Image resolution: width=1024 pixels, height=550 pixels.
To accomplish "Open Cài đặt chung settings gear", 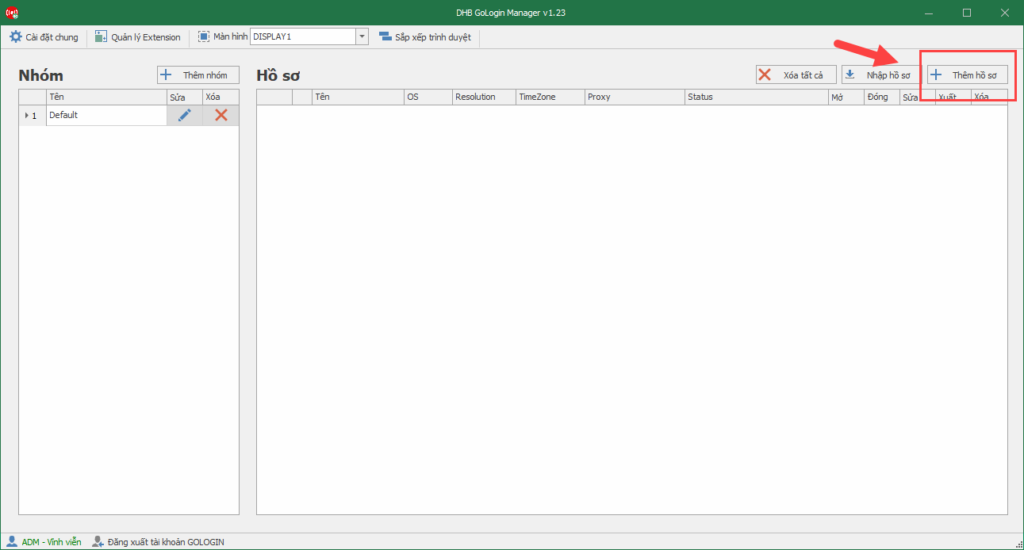I will pos(16,37).
